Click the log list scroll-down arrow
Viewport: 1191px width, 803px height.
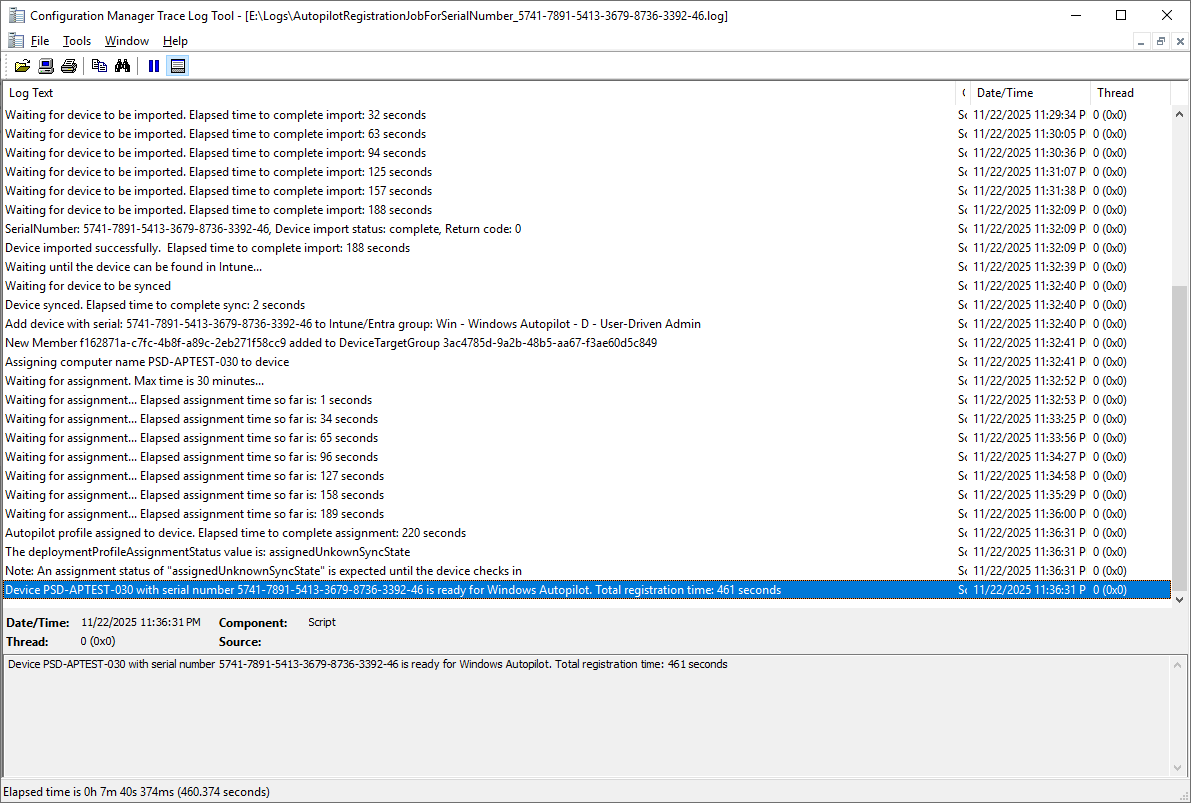(1179, 599)
